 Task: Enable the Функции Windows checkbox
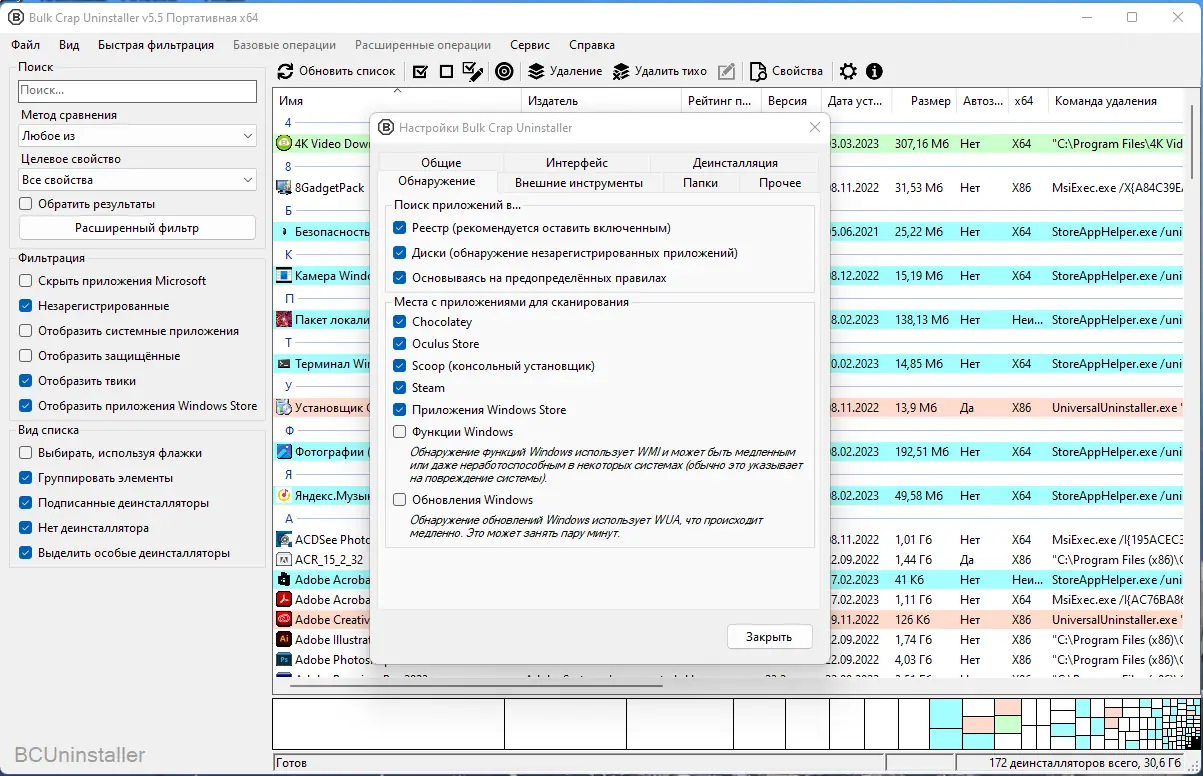(x=400, y=432)
